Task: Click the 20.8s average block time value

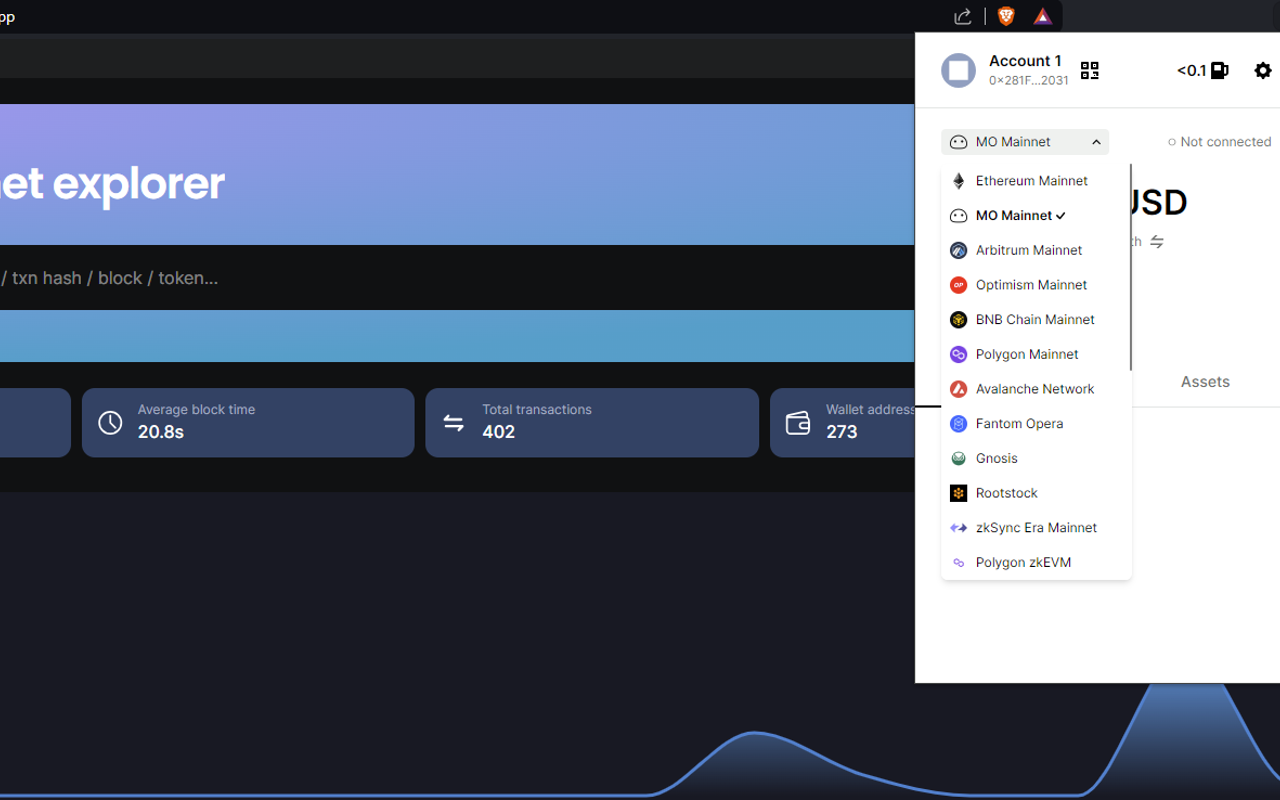Action: [x=161, y=432]
